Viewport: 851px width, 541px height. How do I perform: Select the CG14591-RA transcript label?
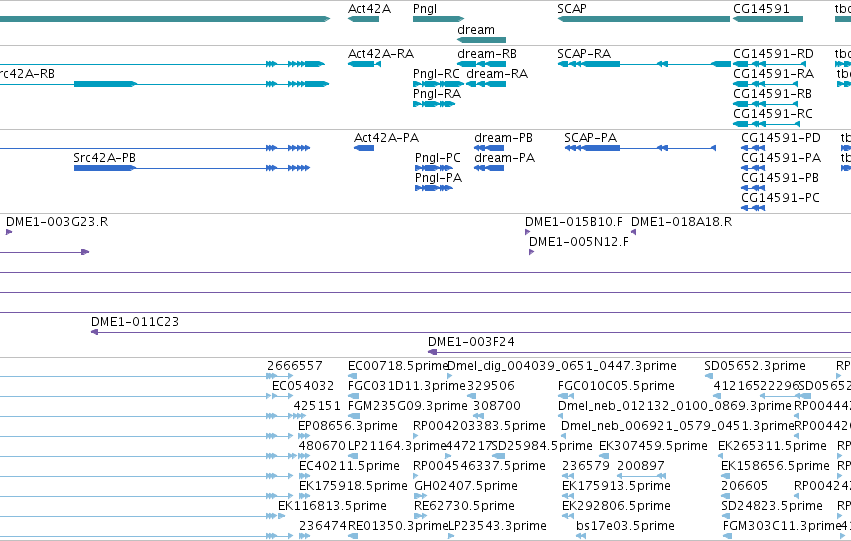coord(773,74)
